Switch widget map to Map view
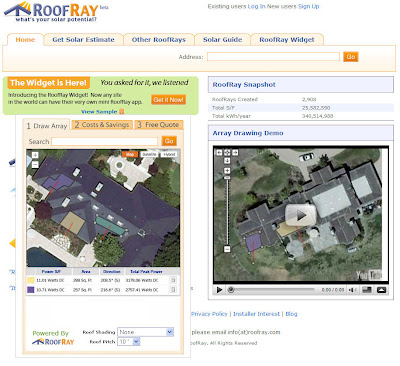This screenshot has width=400, height=366. (x=130, y=154)
